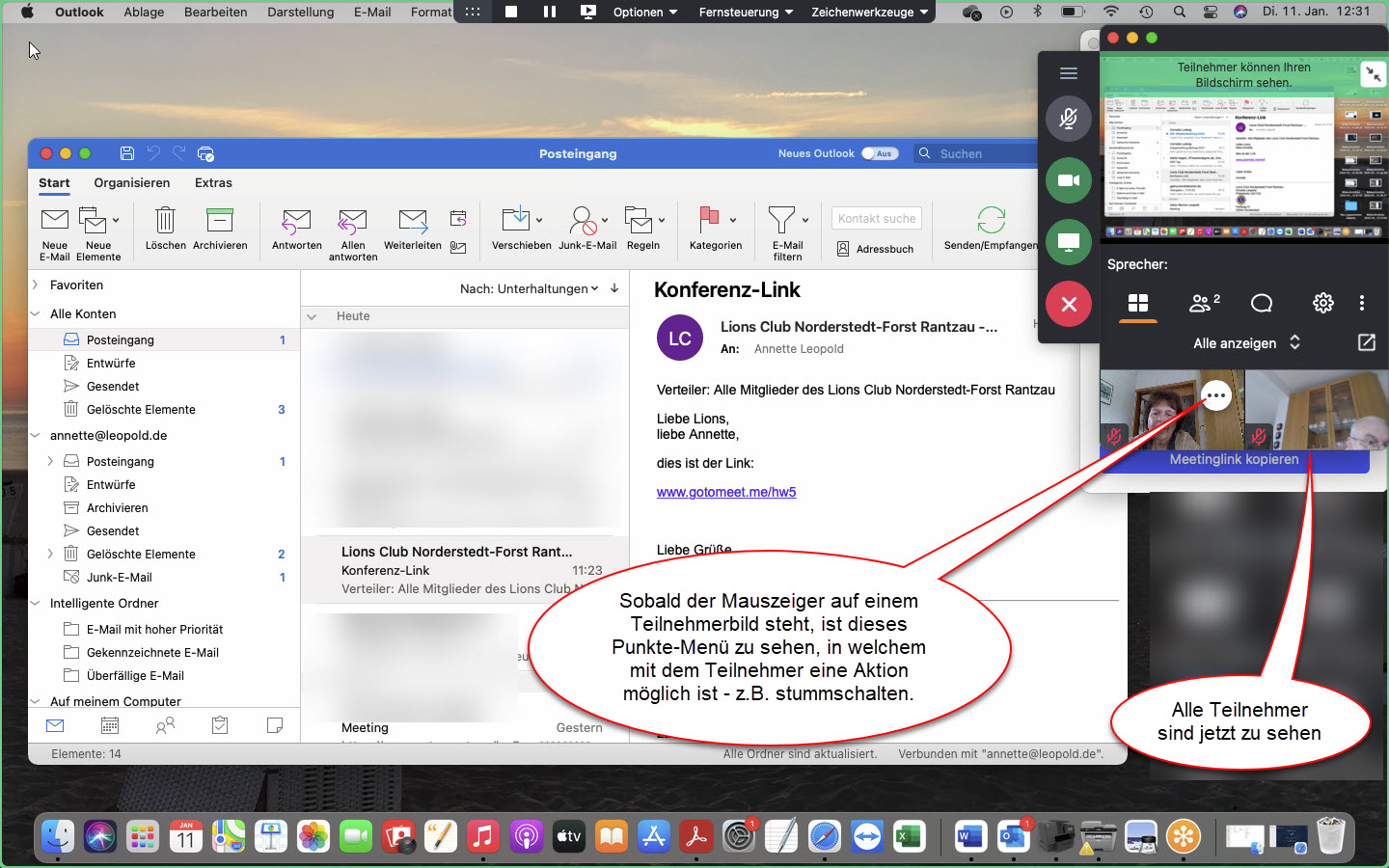Switch to the Extras ribbon tab
The width and height of the screenshot is (1389, 868).
tap(213, 182)
